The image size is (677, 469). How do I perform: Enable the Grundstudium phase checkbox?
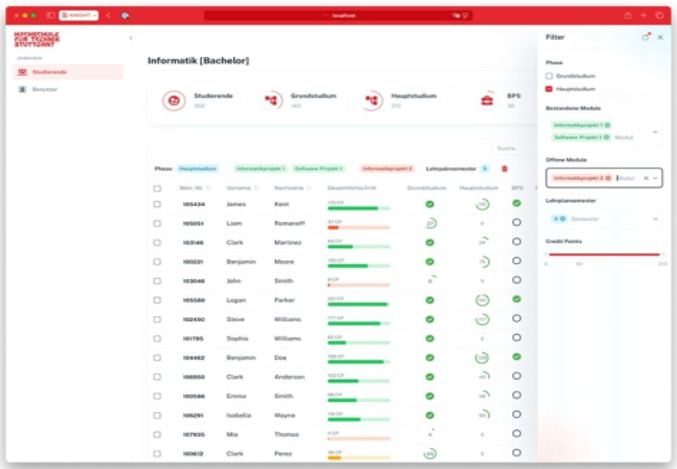coord(549,76)
